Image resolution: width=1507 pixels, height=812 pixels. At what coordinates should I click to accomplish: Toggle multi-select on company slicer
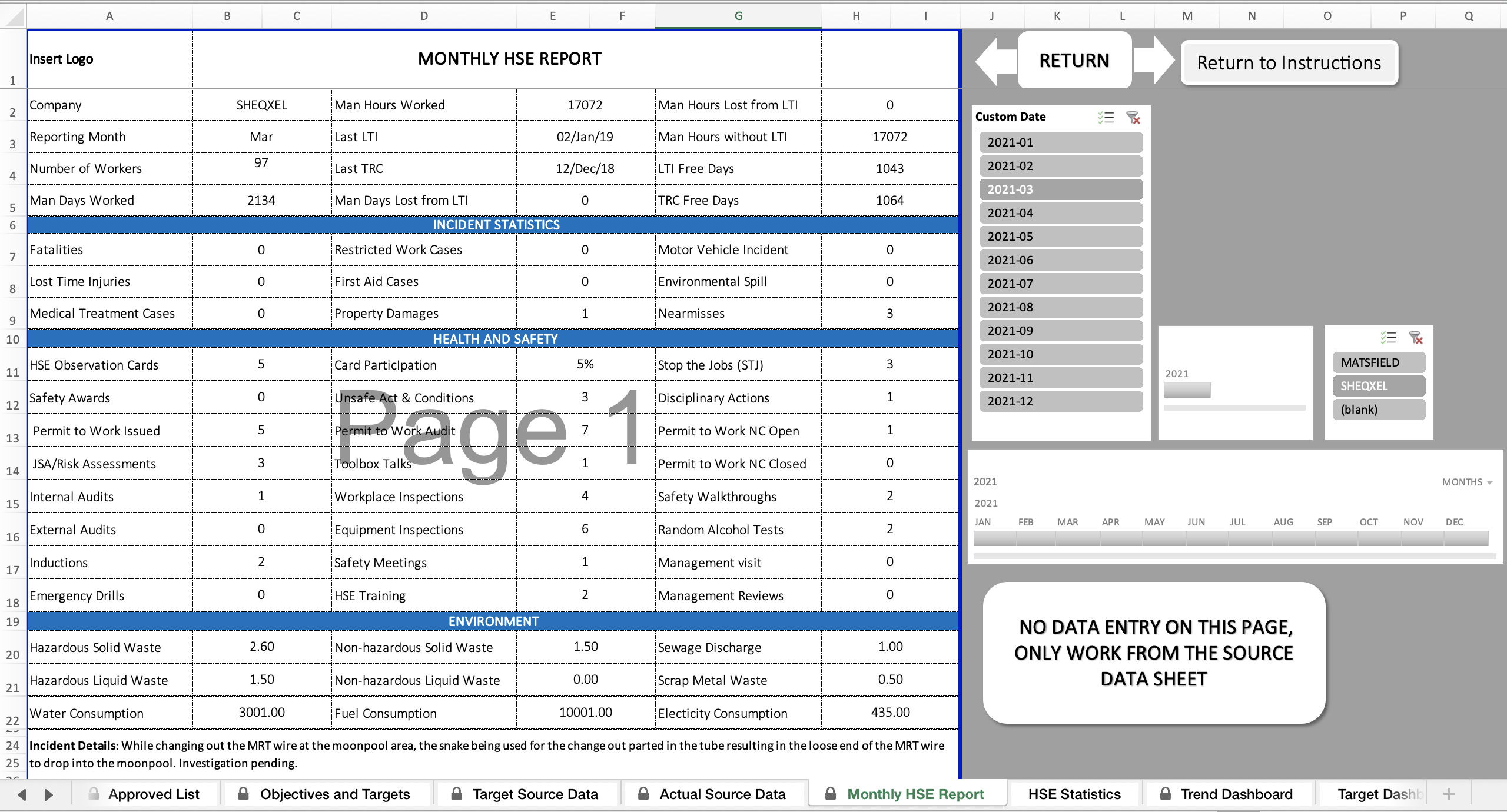(x=1388, y=337)
